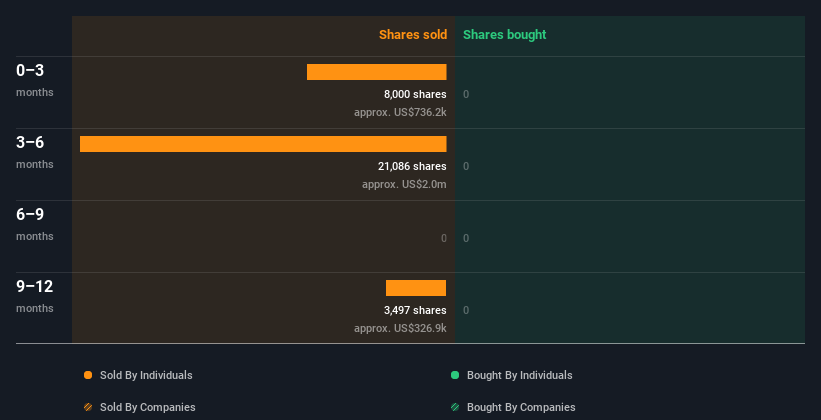Click the orange Sold By Individuals legend dot

click(x=88, y=375)
